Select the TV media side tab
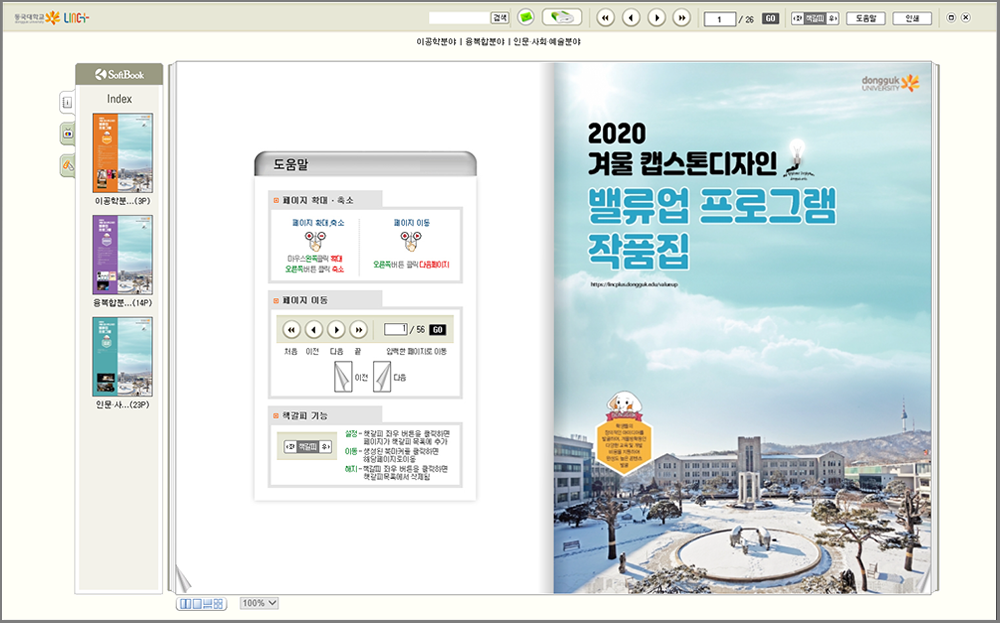 point(68,133)
